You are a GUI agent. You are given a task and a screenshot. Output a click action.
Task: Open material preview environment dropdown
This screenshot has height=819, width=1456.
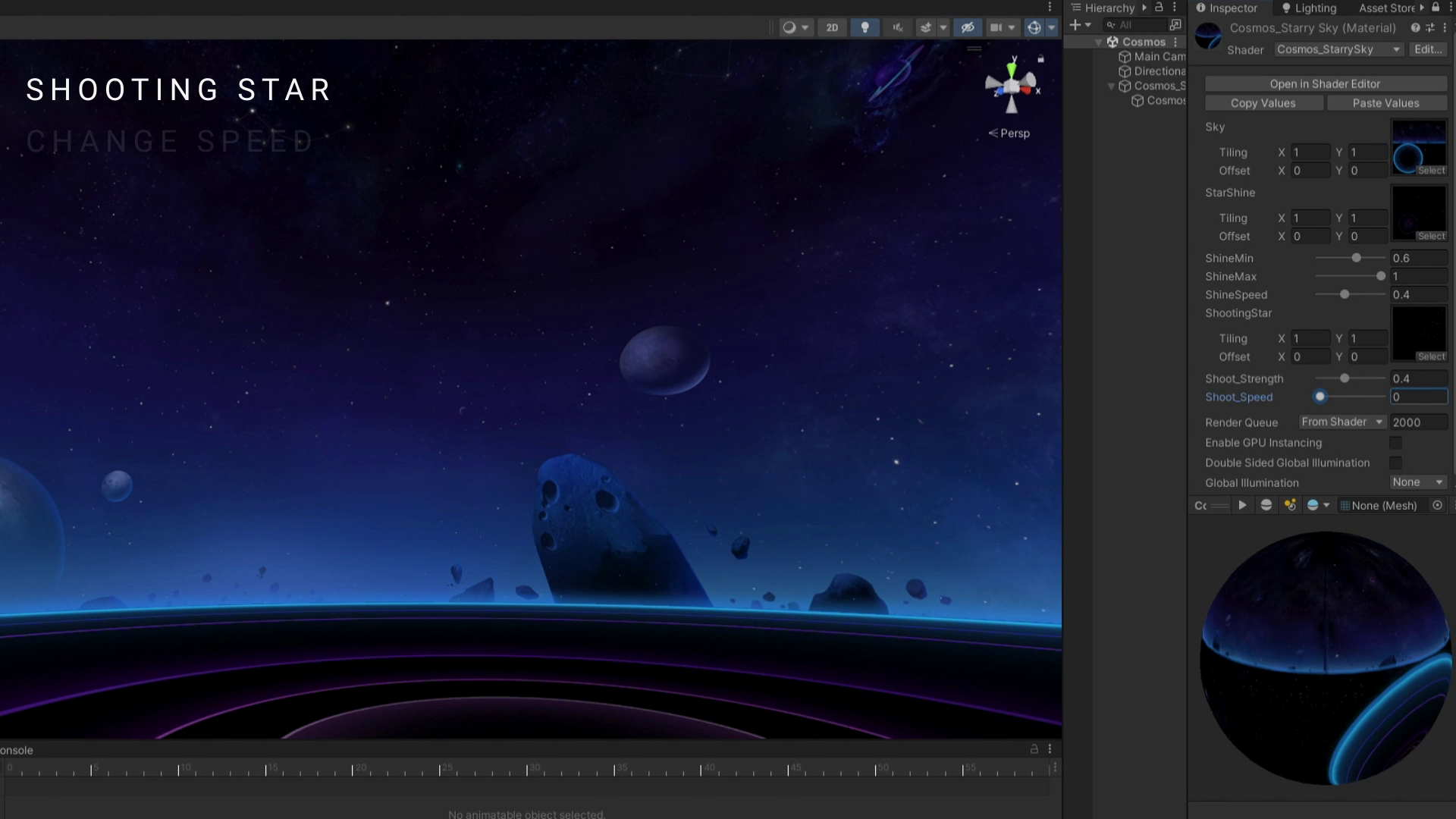[x=1318, y=505]
